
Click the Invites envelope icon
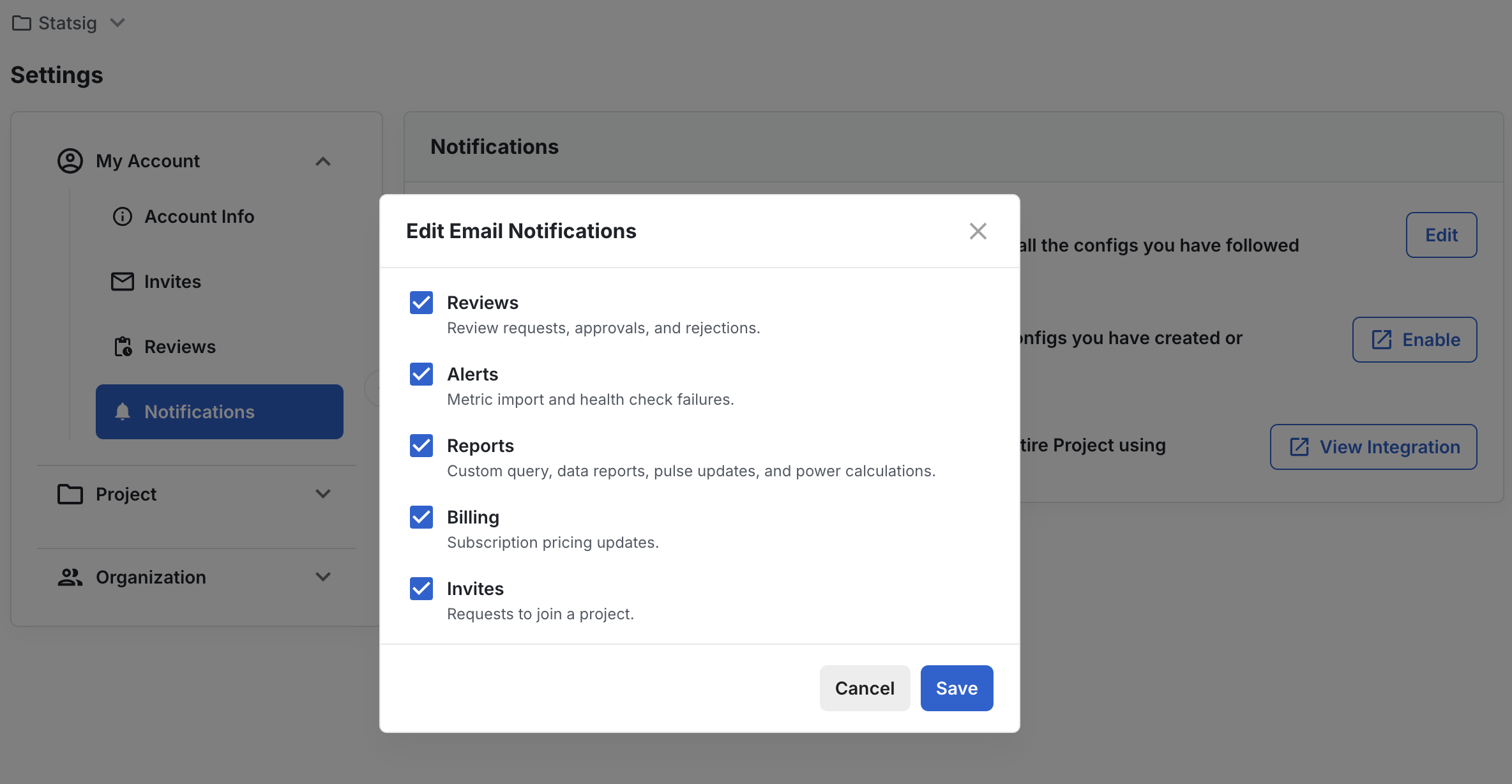123,282
